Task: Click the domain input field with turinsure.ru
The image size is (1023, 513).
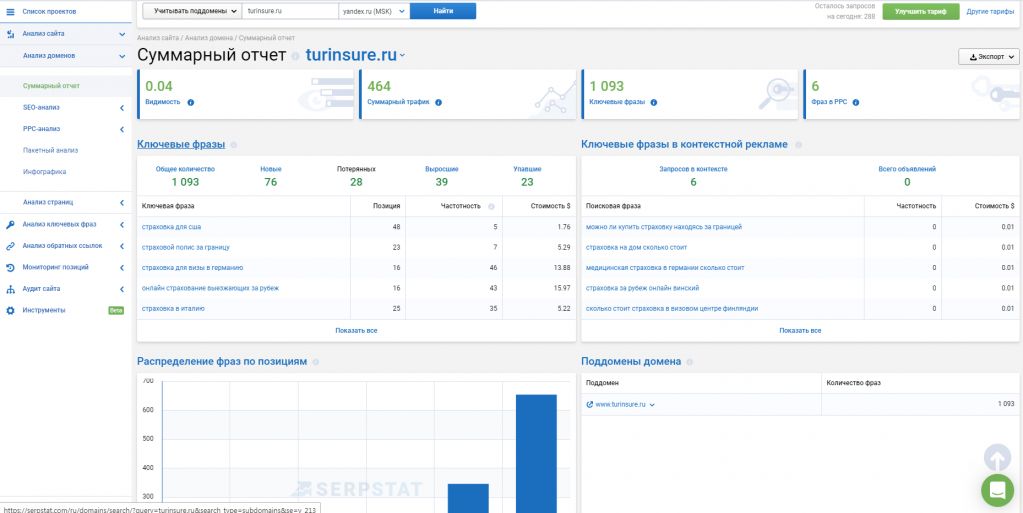Action: click(x=283, y=11)
